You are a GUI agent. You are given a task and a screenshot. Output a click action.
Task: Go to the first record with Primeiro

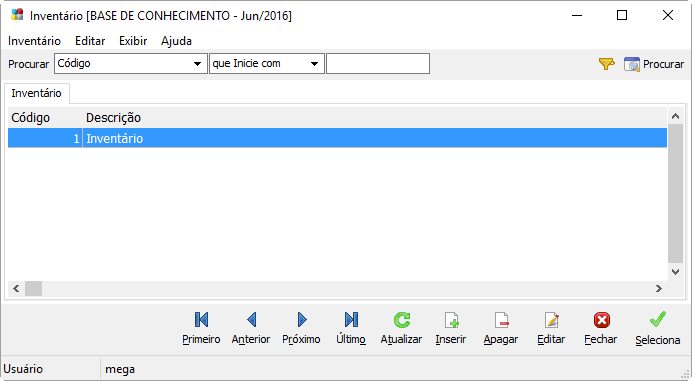tap(201, 328)
